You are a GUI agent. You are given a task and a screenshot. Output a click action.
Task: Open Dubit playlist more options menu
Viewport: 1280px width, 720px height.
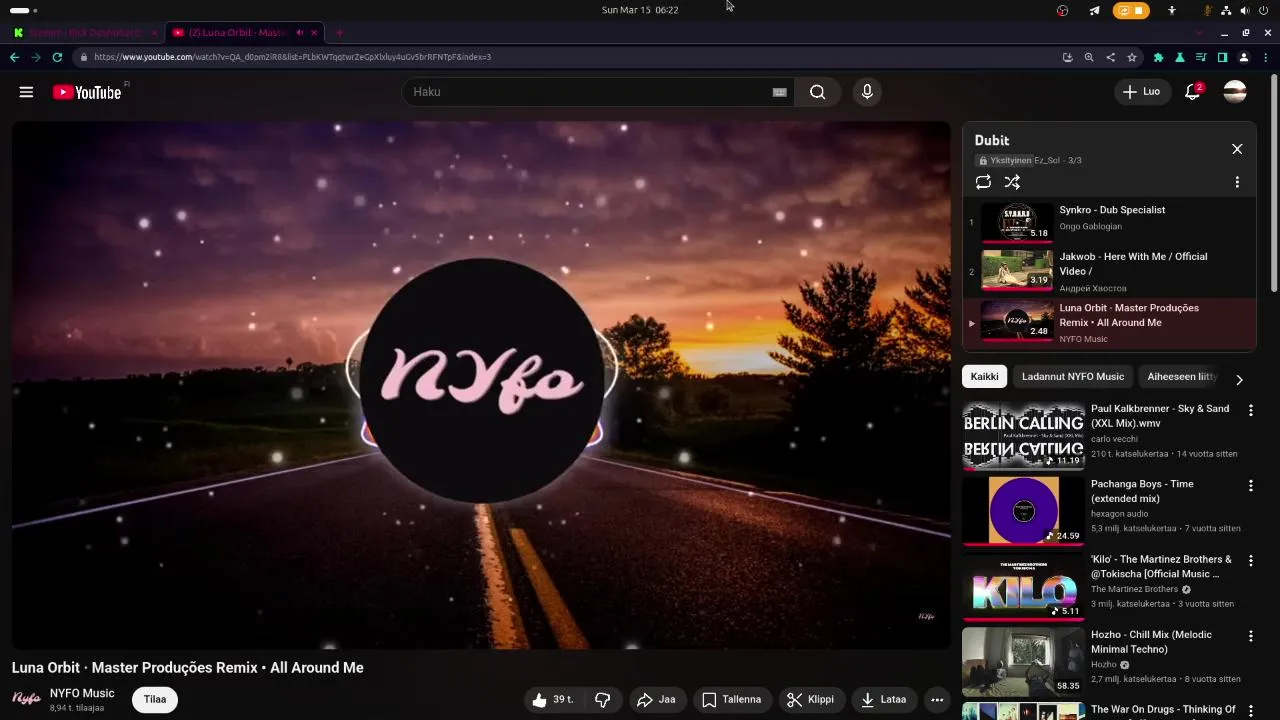[1237, 182]
